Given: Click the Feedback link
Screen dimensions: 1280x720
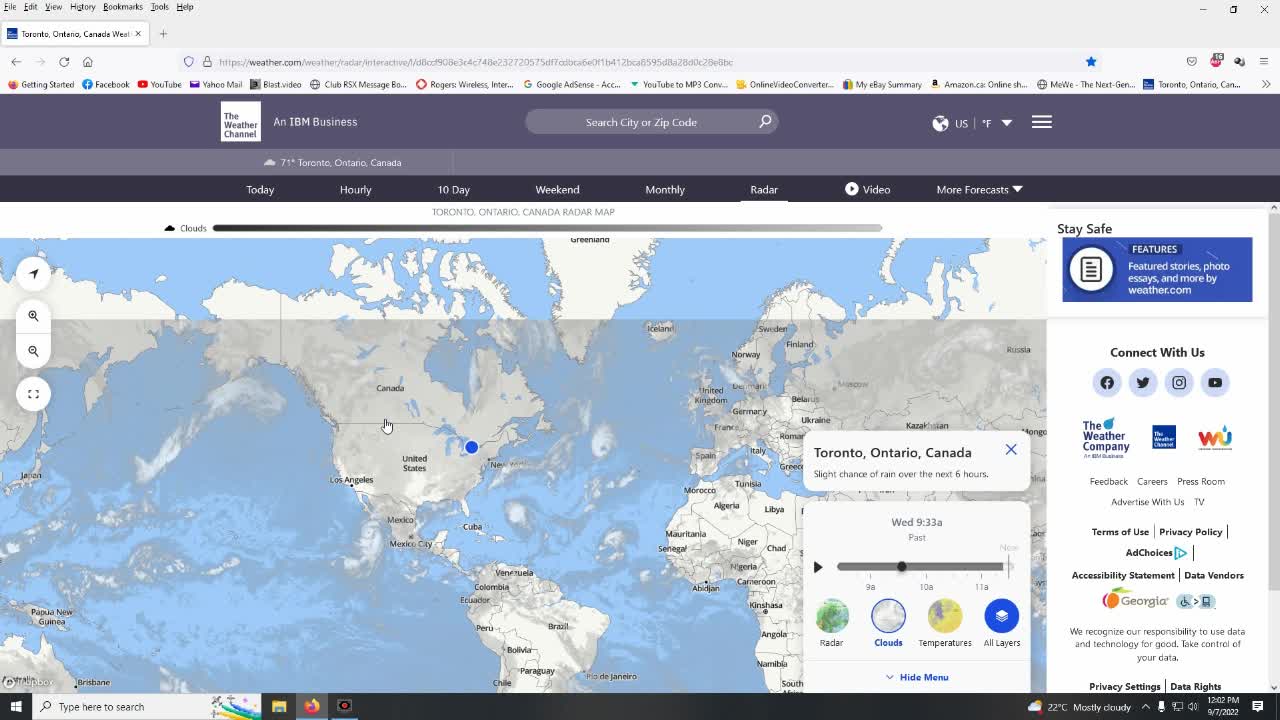Looking at the screenshot, I should pos(1108,481).
